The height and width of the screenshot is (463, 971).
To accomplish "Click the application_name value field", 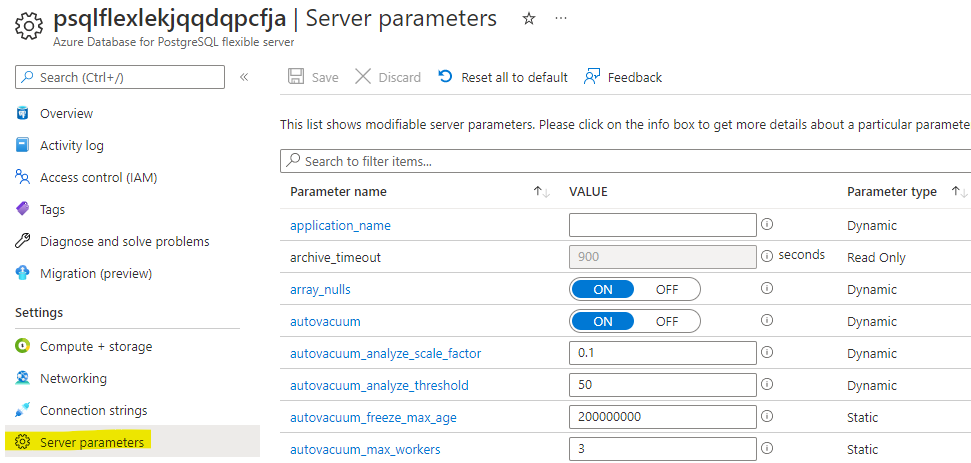I will click(663, 225).
